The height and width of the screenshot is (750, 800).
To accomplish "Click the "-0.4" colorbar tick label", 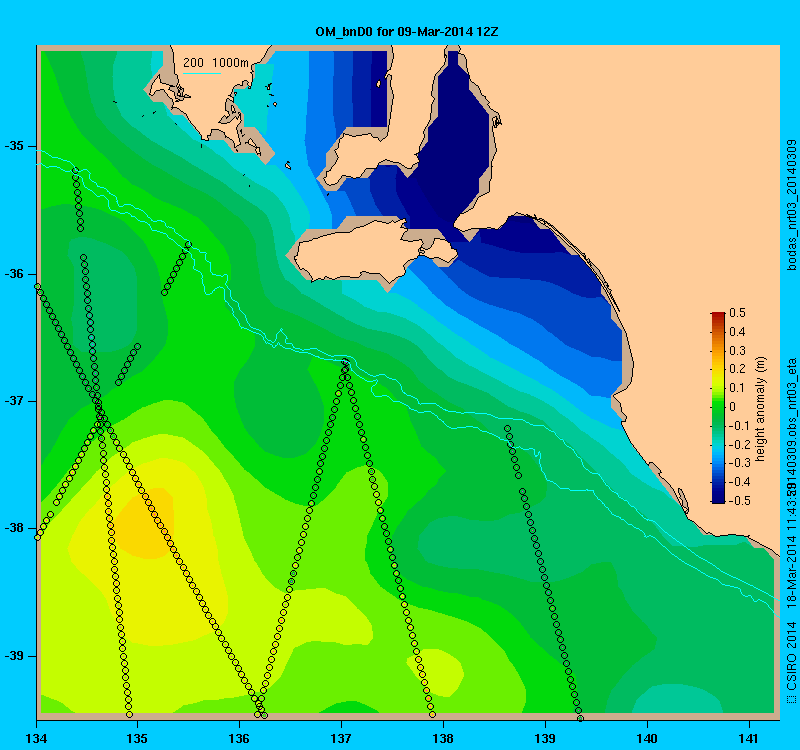I will pyautogui.click(x=739, y=482).
